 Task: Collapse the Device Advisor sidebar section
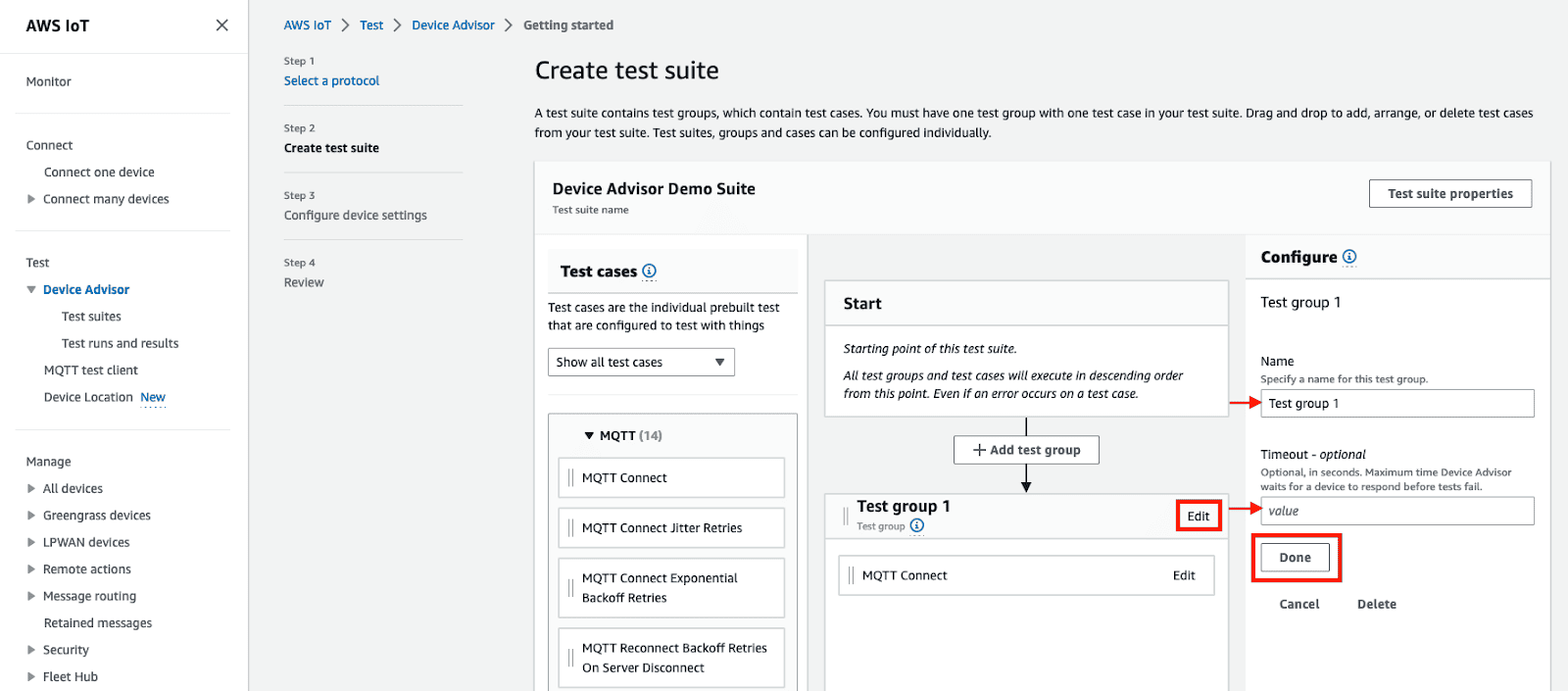tap(32, 289)
